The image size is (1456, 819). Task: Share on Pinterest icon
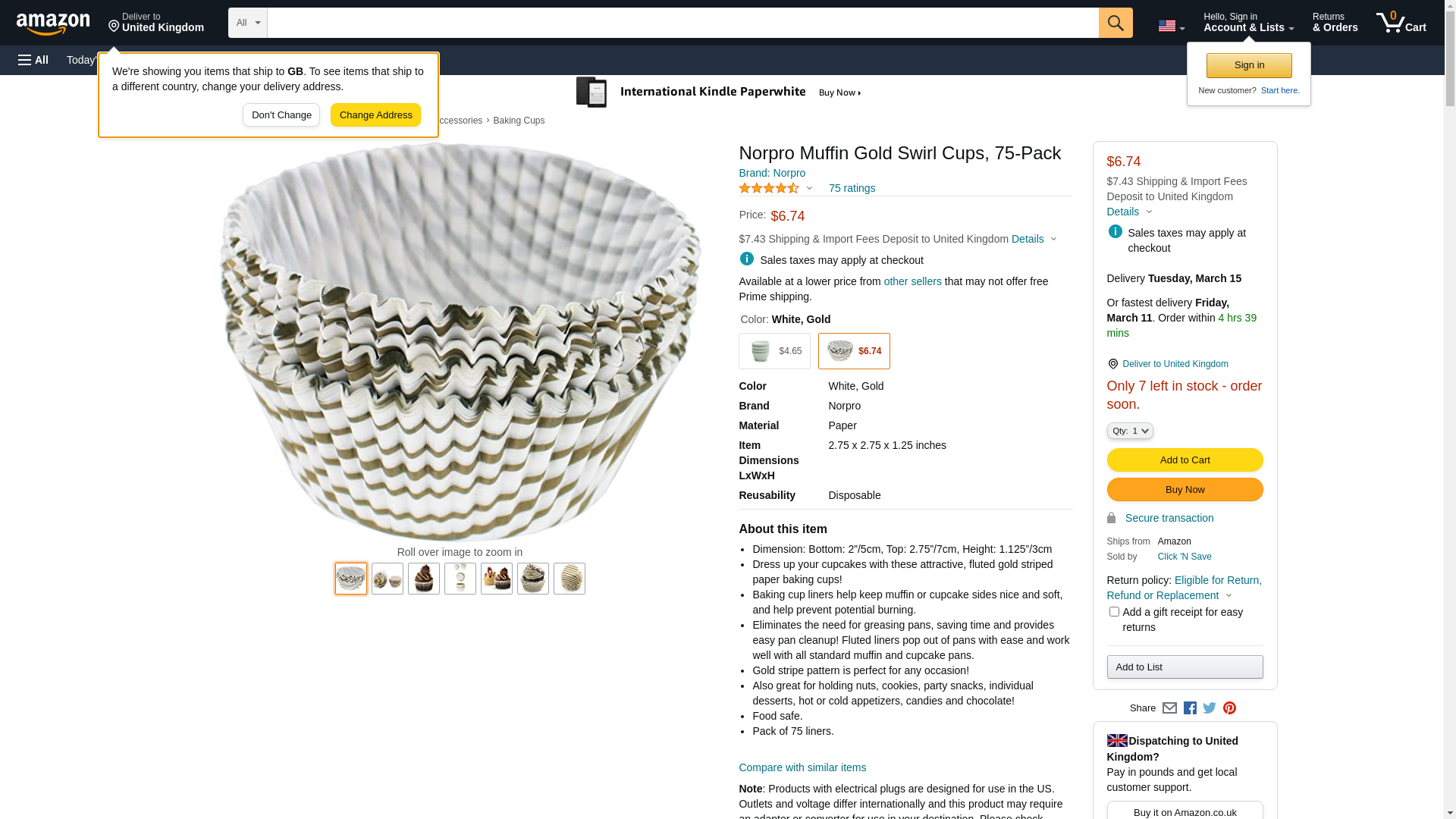(x=1229, y=708)
